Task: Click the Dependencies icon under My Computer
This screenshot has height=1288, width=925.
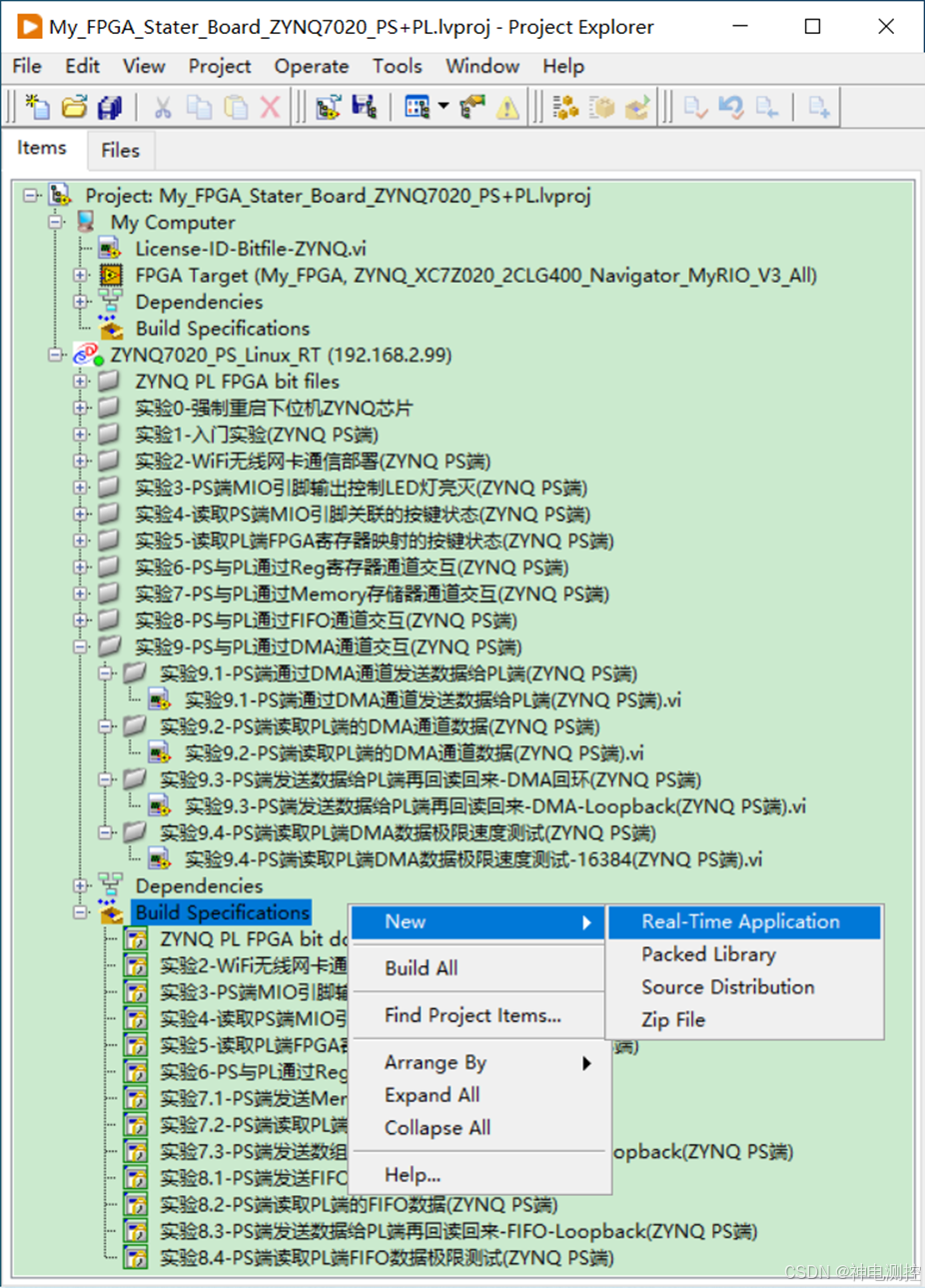Action: point(110,302)
